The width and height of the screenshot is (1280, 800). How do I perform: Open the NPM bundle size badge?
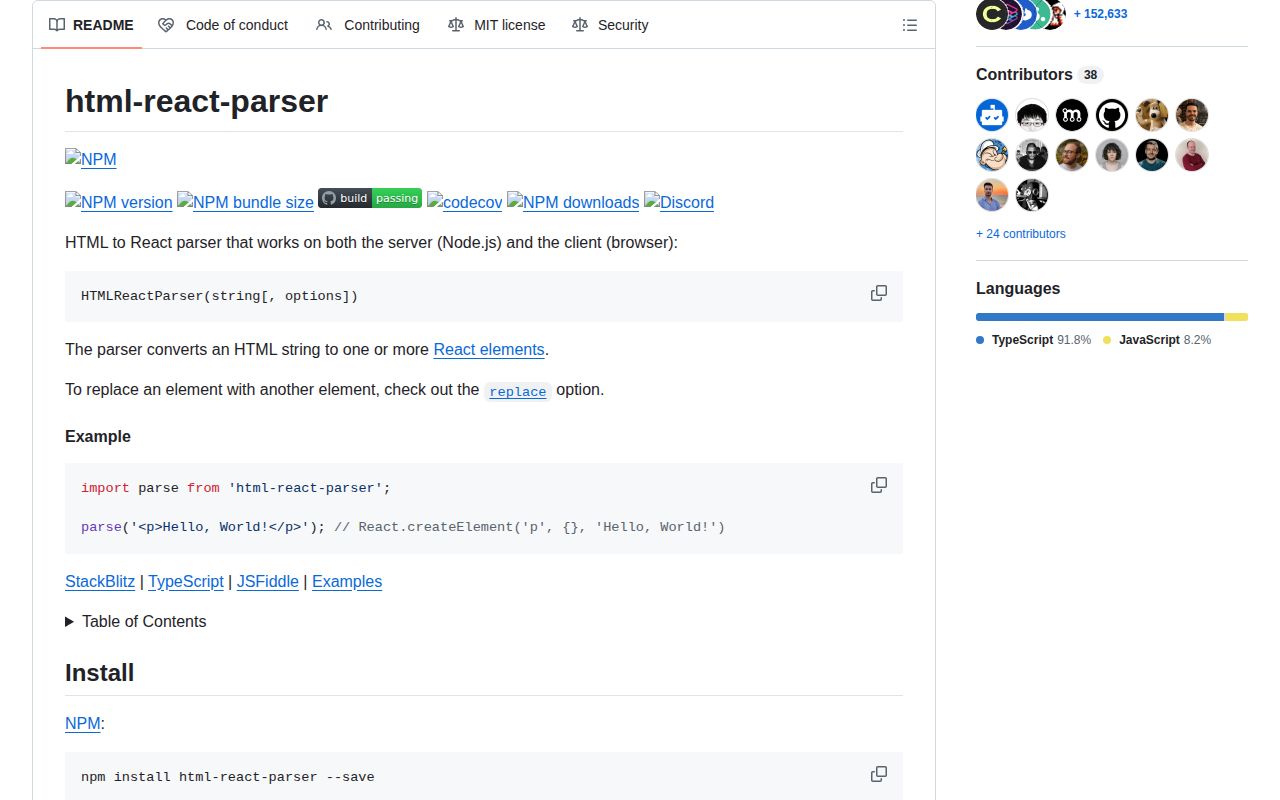(x=245, y=202)
